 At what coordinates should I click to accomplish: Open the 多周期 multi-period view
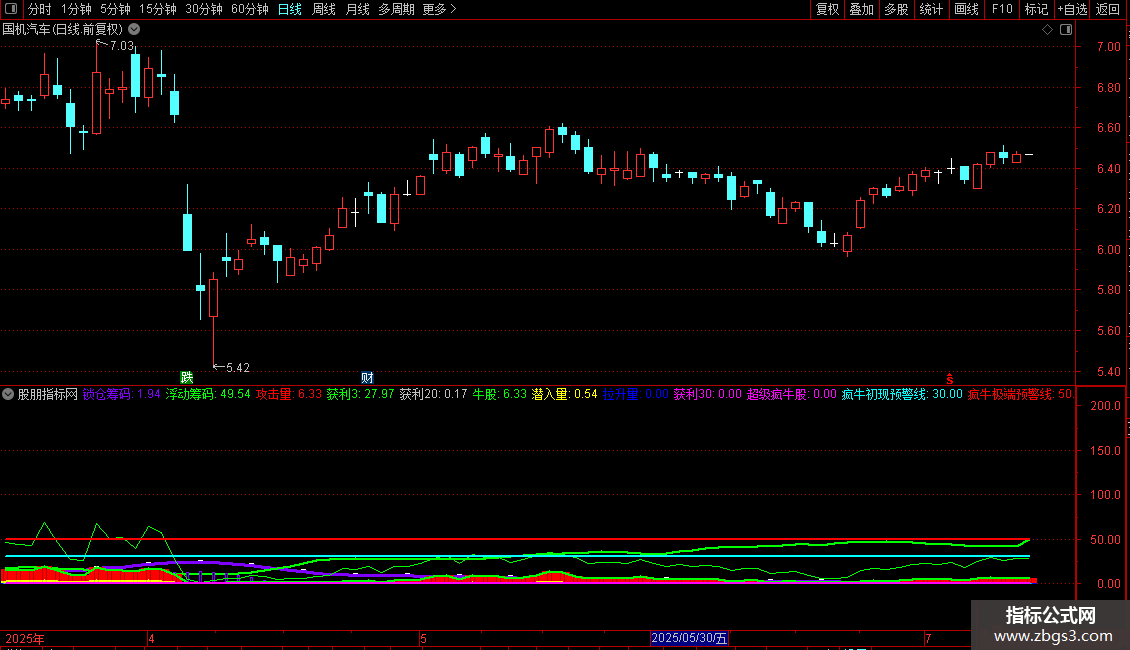click(x=396, y=9)
